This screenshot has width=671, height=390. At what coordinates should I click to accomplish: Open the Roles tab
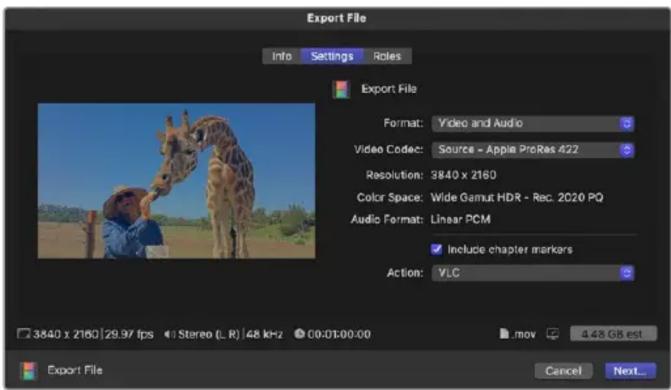point(387,56)
